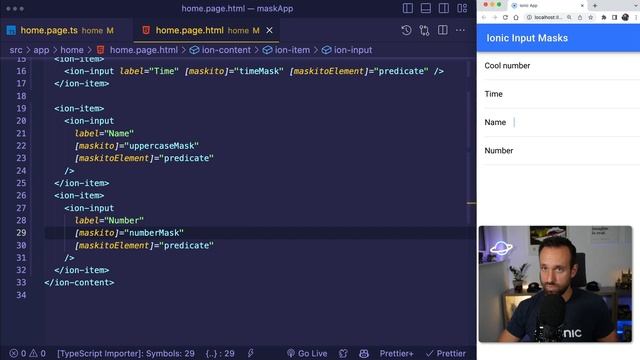Click the TypeScript file icon on home.page.ts tab
The image size is (640, 360).
pyautogui.click(x=11, y=30)
